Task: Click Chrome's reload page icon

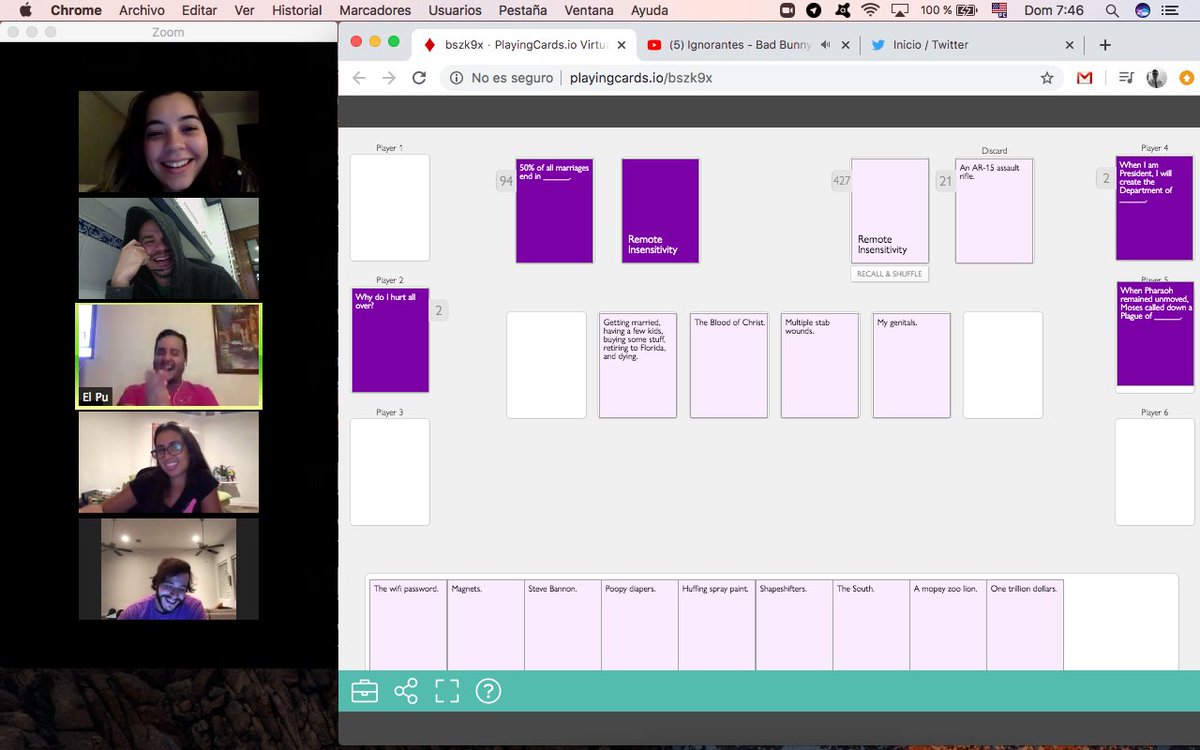Action: pos(420,78)
